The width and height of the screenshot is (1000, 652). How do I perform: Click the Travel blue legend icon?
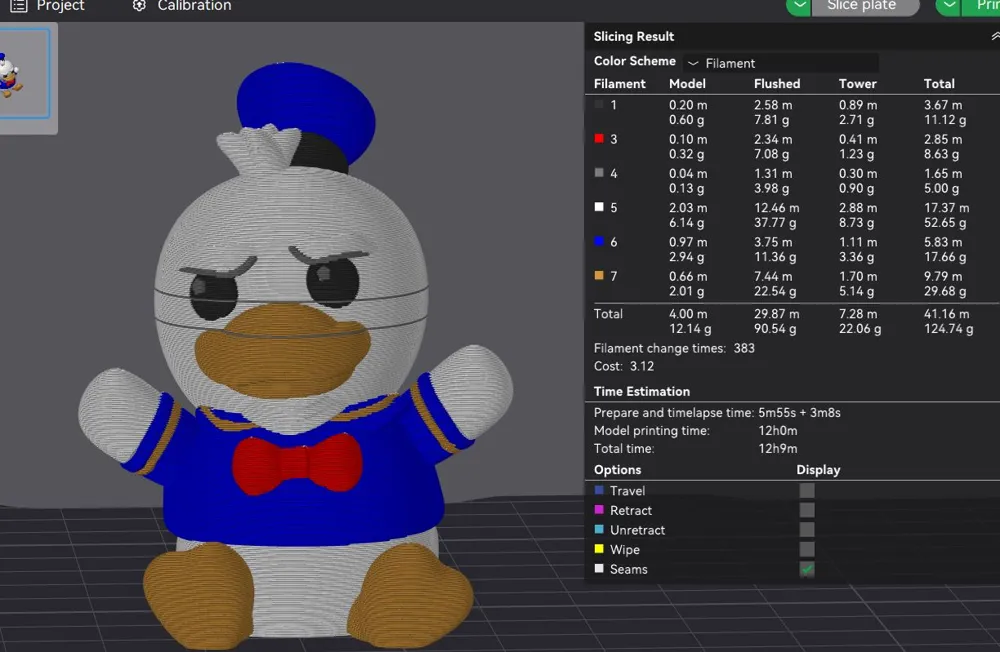[x=599, y=490]
